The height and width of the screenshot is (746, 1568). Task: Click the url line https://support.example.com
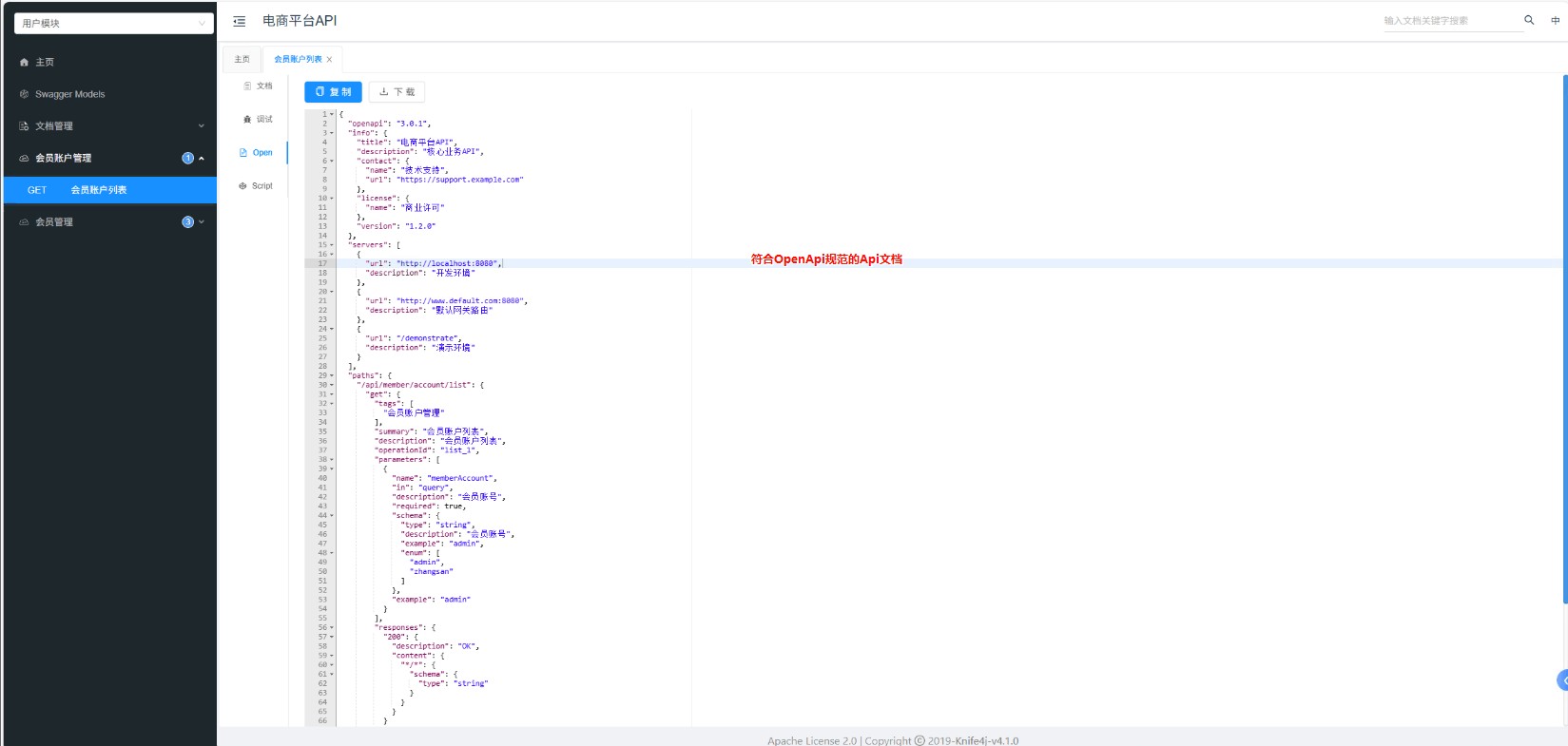tap(444, 180)
